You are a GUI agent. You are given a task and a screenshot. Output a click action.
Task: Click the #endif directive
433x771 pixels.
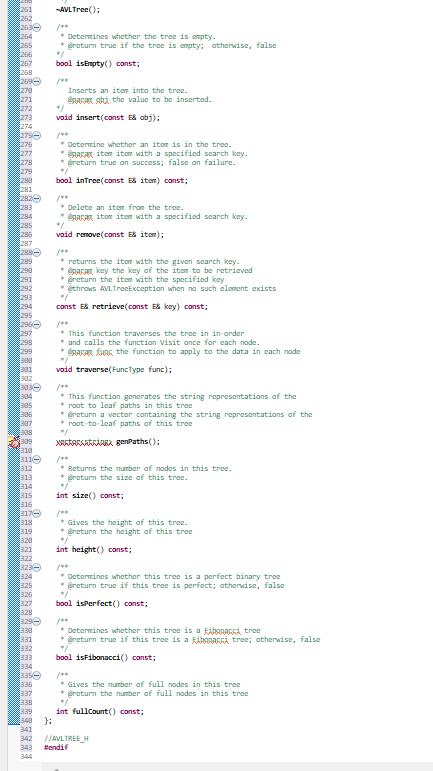tap(56, 747)
